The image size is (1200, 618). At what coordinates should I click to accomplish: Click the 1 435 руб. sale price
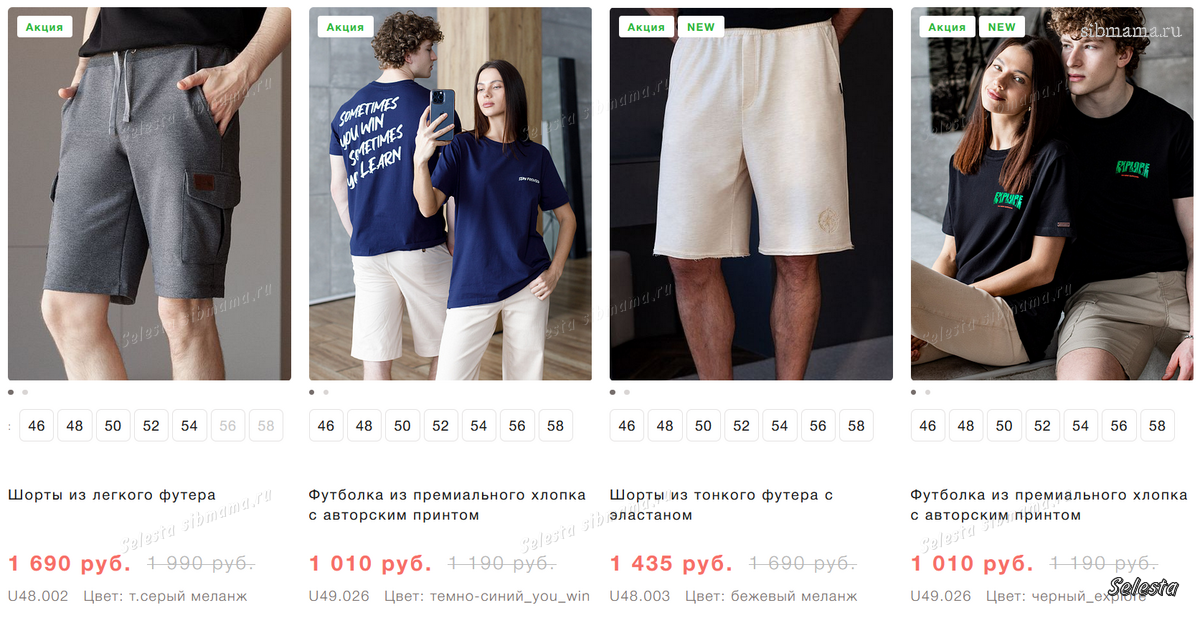tap(671, 563)
